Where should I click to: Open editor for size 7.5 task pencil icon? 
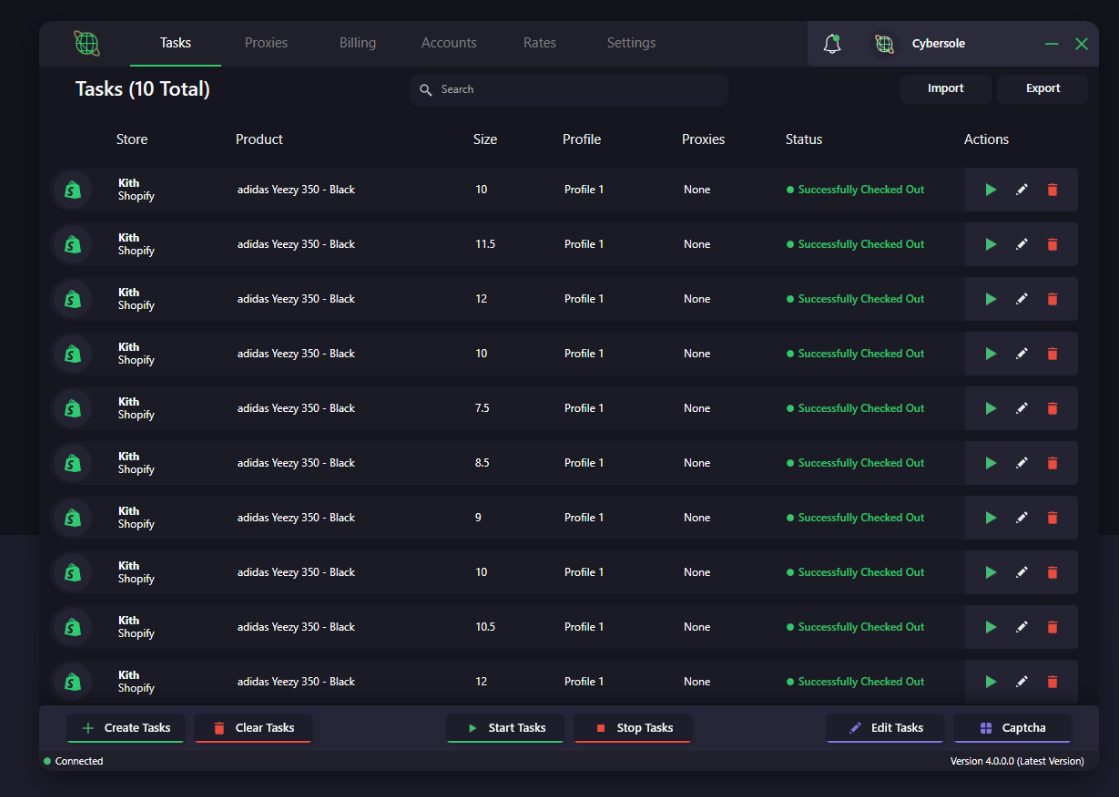(x=1022, y=408)
